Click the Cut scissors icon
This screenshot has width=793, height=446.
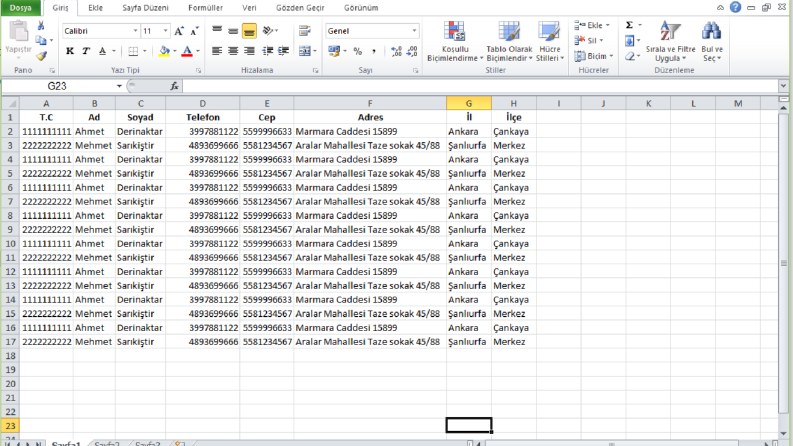click(41, 25)
